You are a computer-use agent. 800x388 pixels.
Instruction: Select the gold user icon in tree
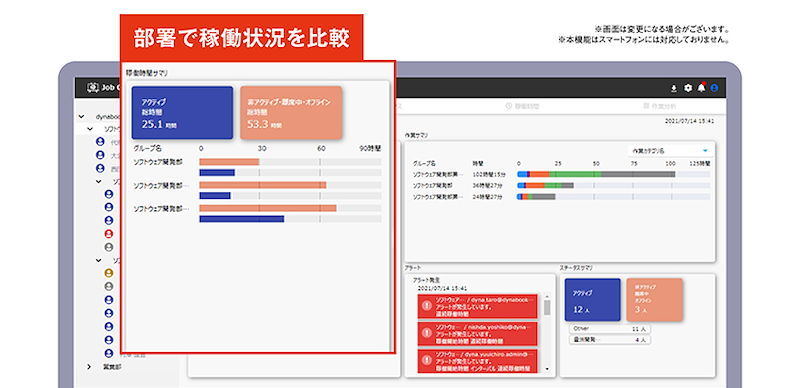[x=108, y=274]
